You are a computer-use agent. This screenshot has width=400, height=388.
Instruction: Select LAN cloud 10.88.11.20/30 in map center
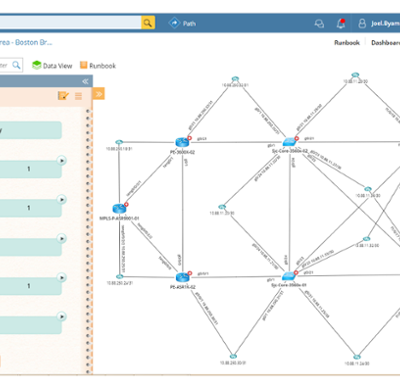pos(222,207)
